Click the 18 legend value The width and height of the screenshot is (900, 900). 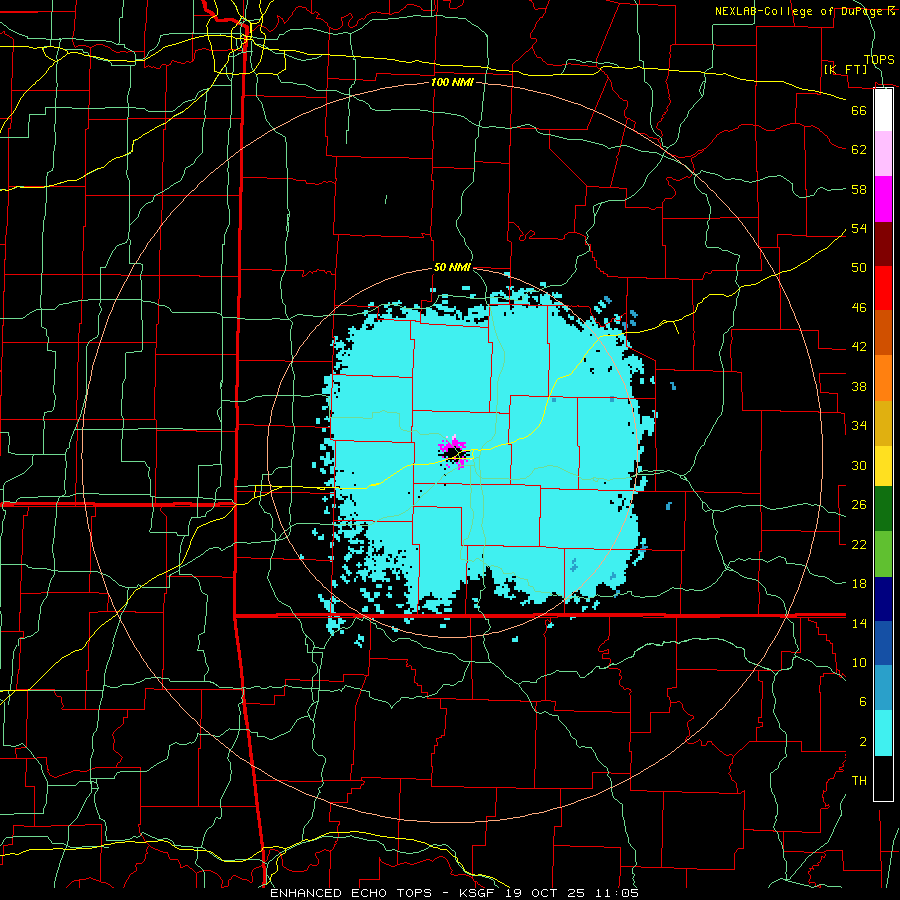(859, 584)
